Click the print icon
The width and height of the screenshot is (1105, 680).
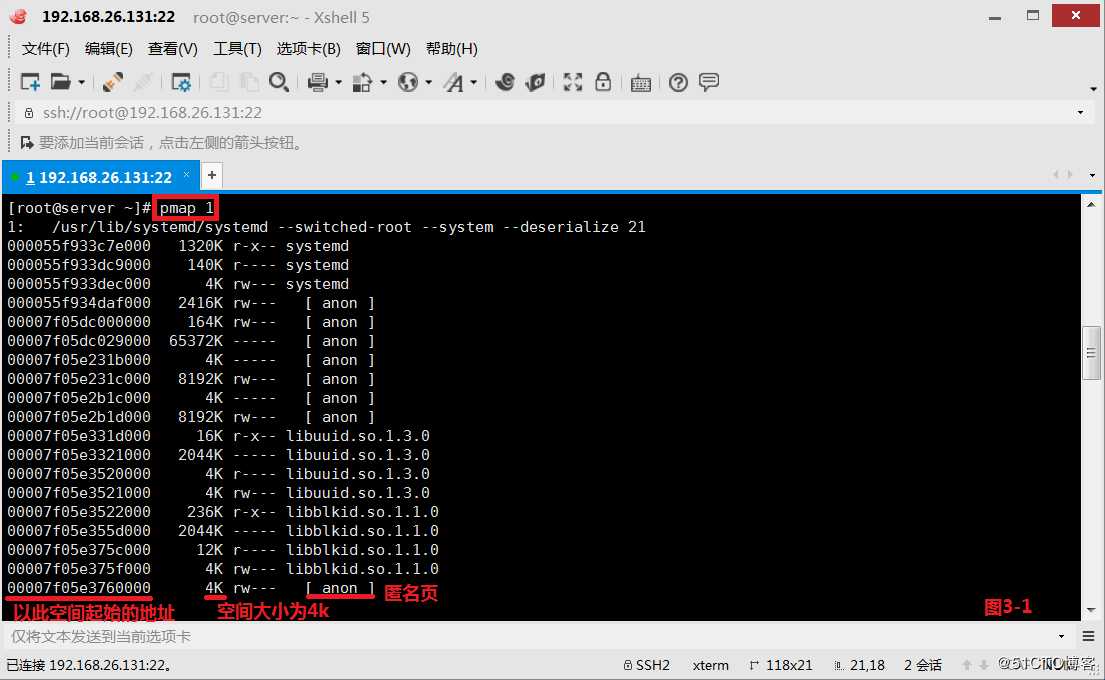[x=318, y=82]
